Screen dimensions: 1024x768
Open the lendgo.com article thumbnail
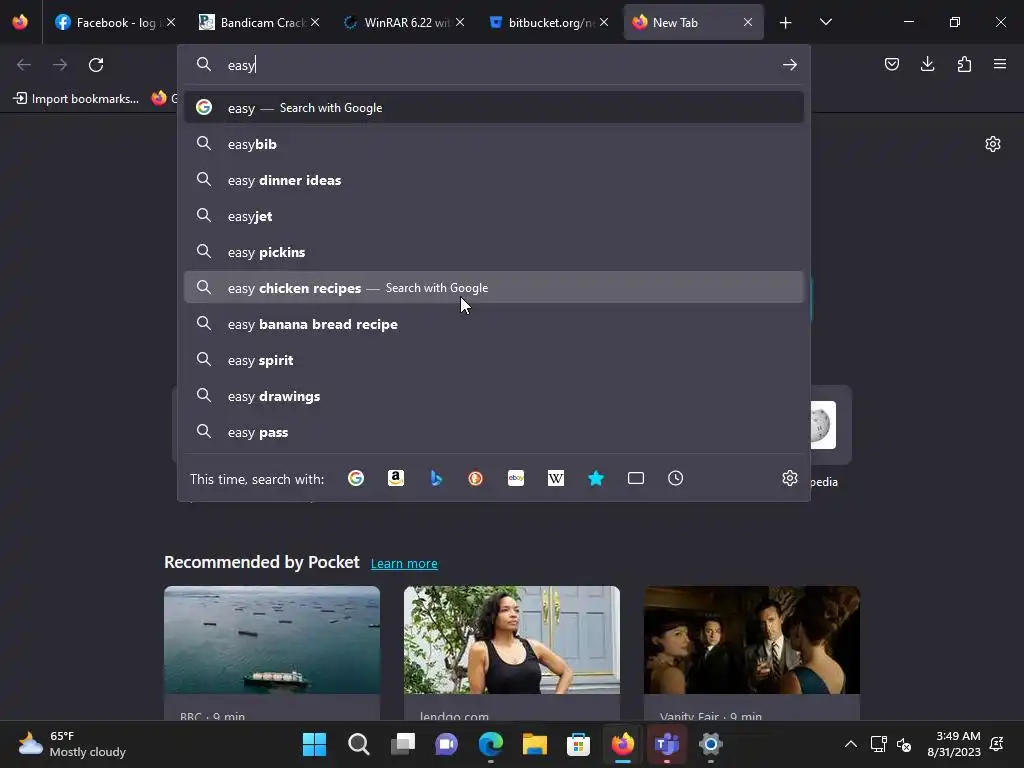tap(511, 640)
